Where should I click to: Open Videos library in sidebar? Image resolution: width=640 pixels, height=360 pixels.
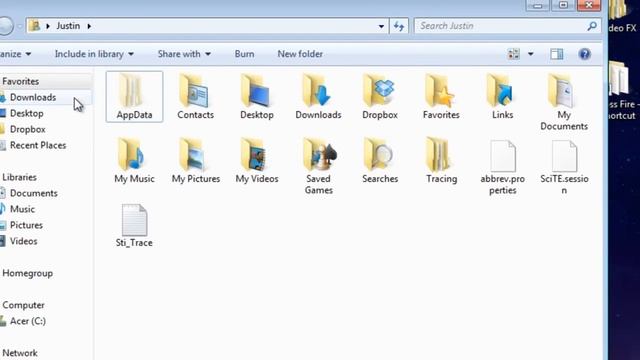point(23,241)
